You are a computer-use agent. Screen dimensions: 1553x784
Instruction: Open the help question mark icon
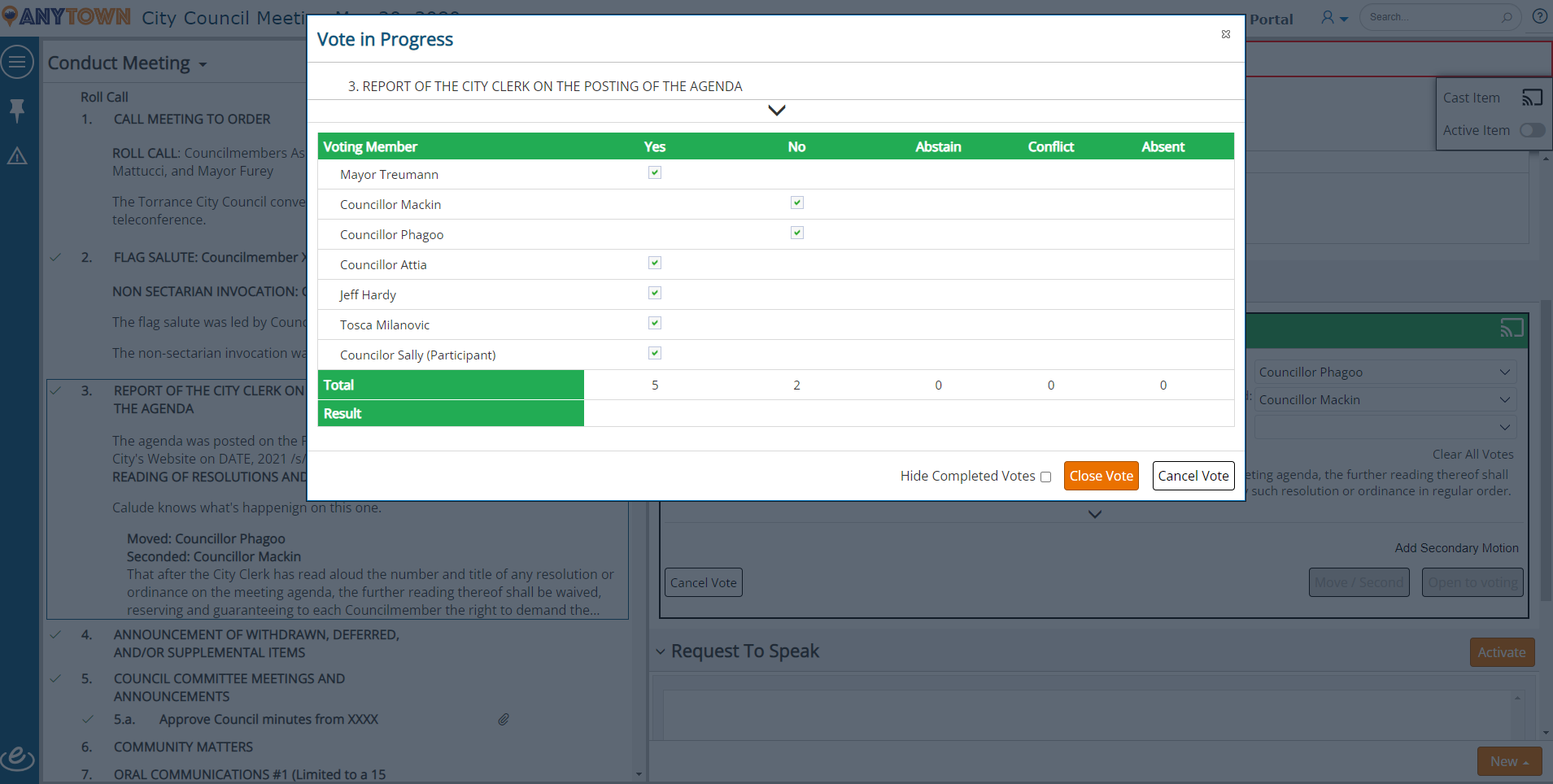(1540, 16)
